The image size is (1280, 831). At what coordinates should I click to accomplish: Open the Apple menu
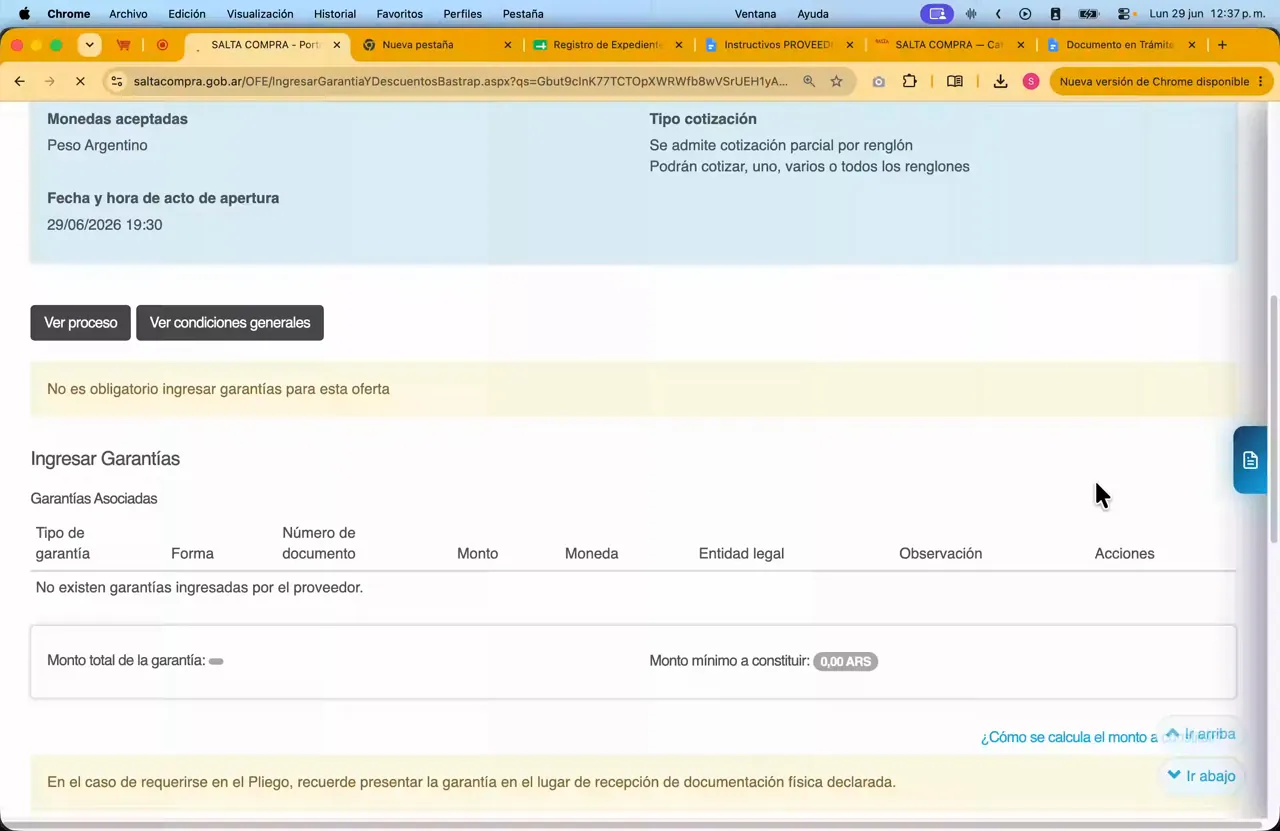[x=24, y=14]
